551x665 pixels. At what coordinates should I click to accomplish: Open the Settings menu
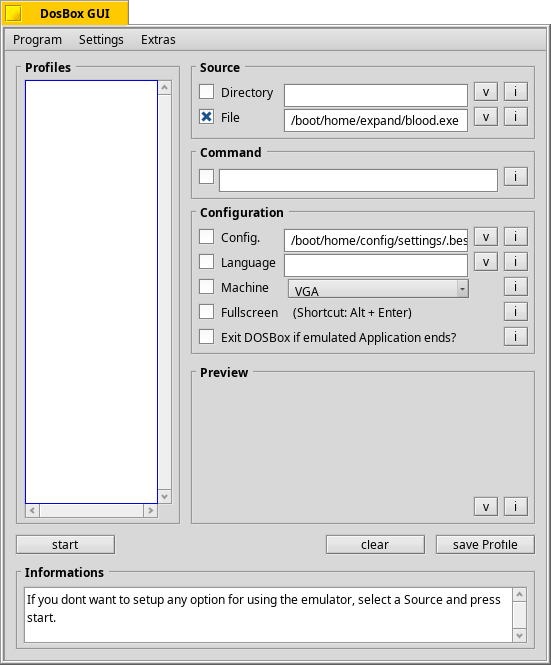[x=101, y=39]
